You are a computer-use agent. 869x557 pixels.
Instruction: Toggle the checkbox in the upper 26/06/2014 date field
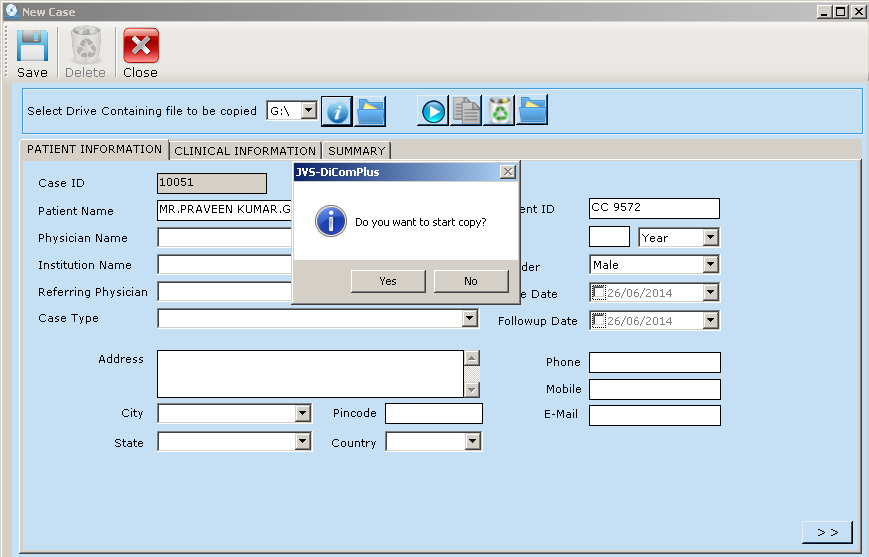pos(599,293)
